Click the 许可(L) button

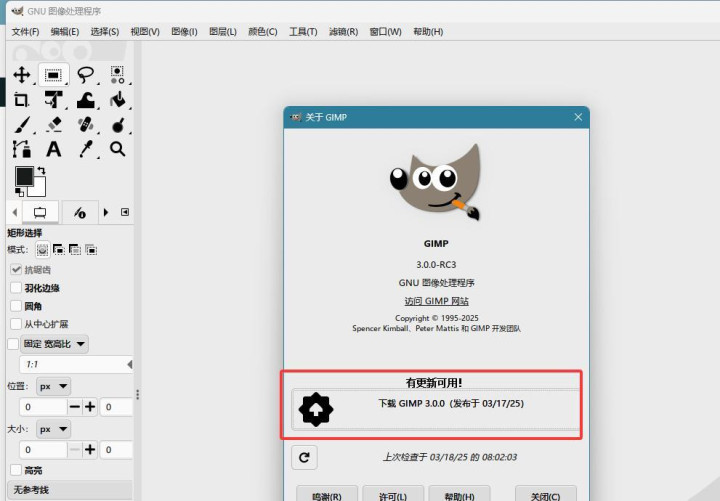(393, 495)
